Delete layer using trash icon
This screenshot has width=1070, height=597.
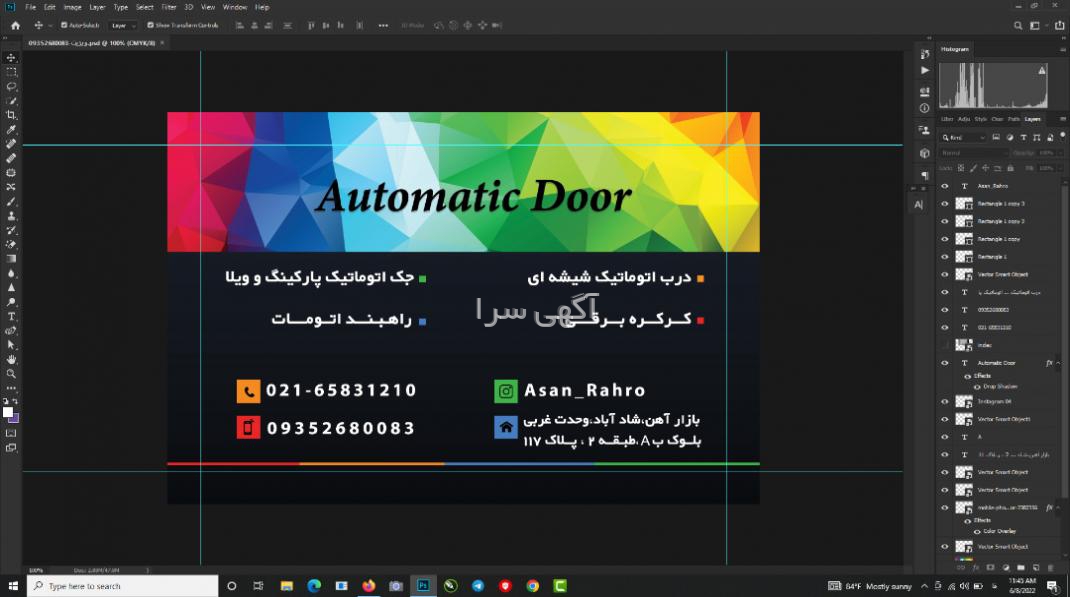[x=1050, y=567]
